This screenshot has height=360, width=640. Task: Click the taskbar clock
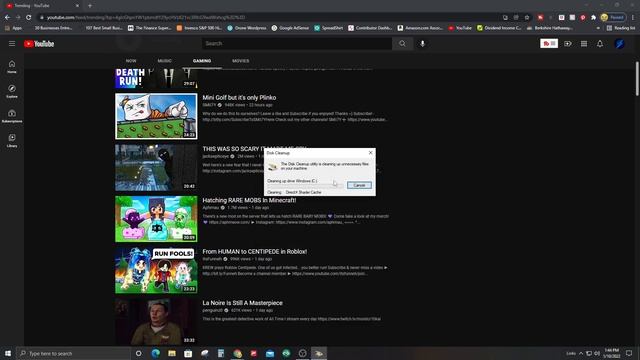click(x=612, y=353)
